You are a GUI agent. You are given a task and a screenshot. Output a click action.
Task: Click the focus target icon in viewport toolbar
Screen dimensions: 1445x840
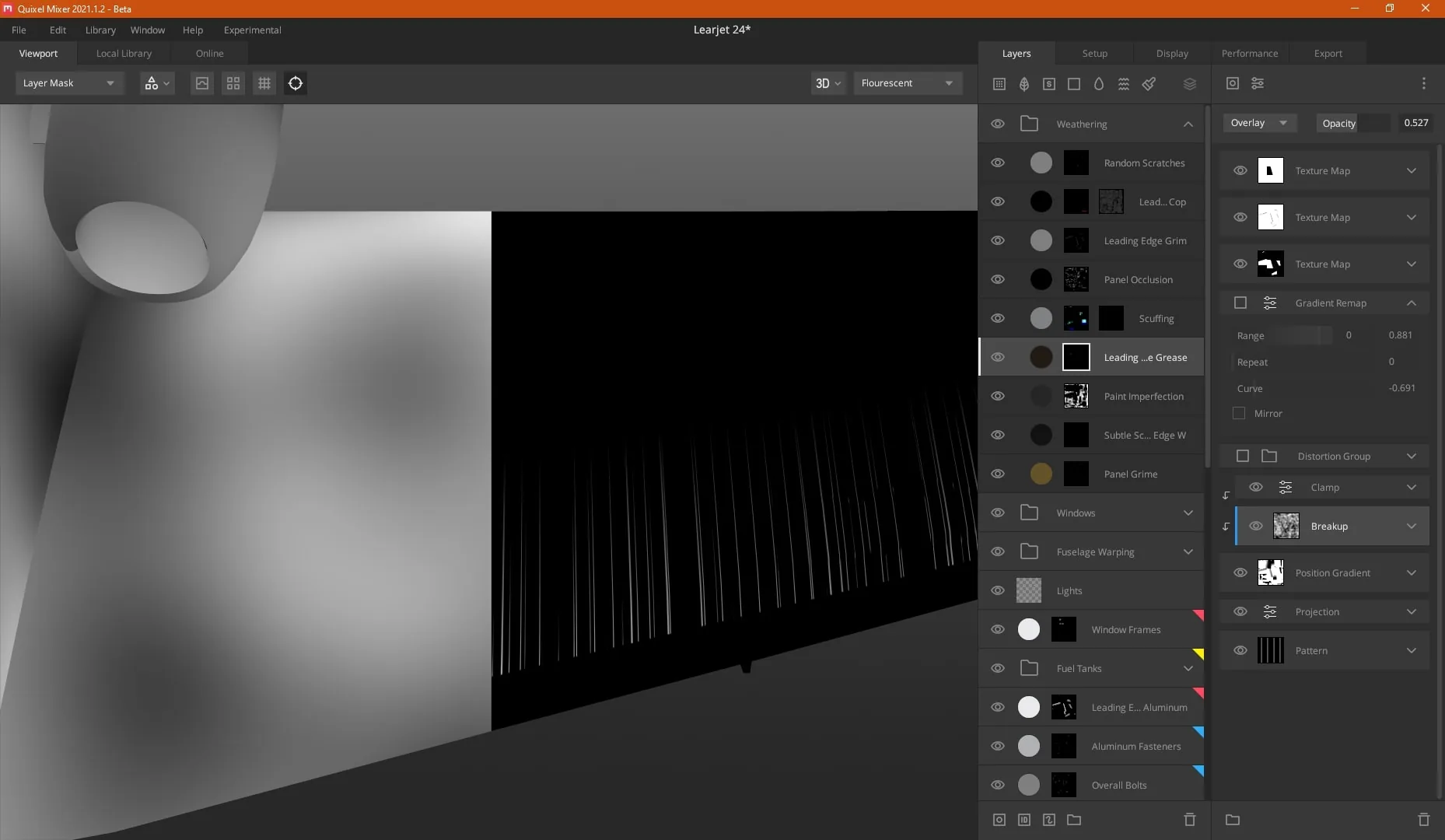296,83
